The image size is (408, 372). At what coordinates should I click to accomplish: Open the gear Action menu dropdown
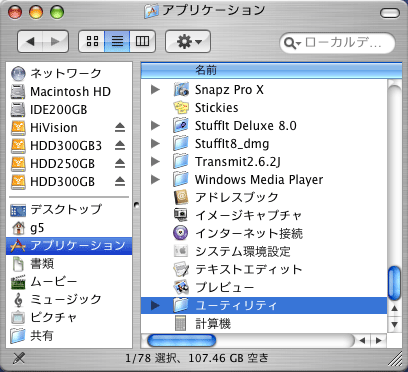click(x=188, y=41)
